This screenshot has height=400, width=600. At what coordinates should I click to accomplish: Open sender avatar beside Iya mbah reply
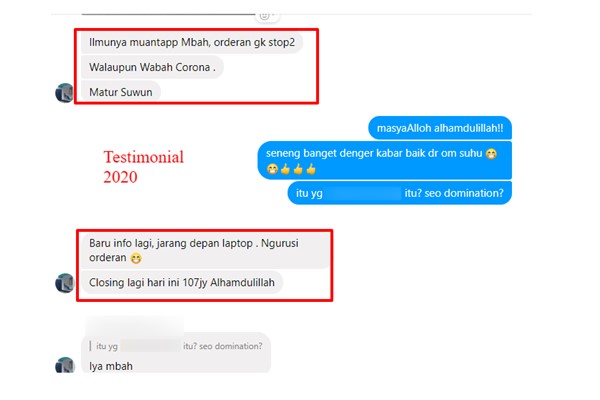tap(64, 365)
